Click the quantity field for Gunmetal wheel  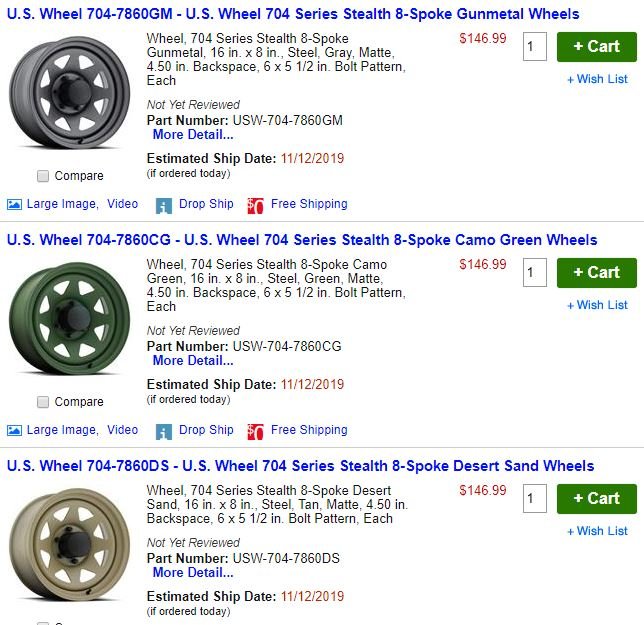[x=534, y=46]
